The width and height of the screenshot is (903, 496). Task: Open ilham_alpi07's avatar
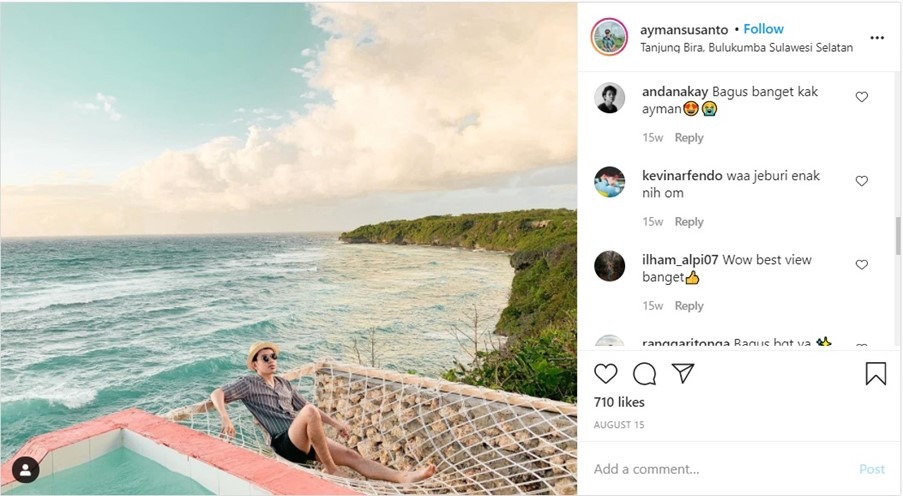[610, 266]
